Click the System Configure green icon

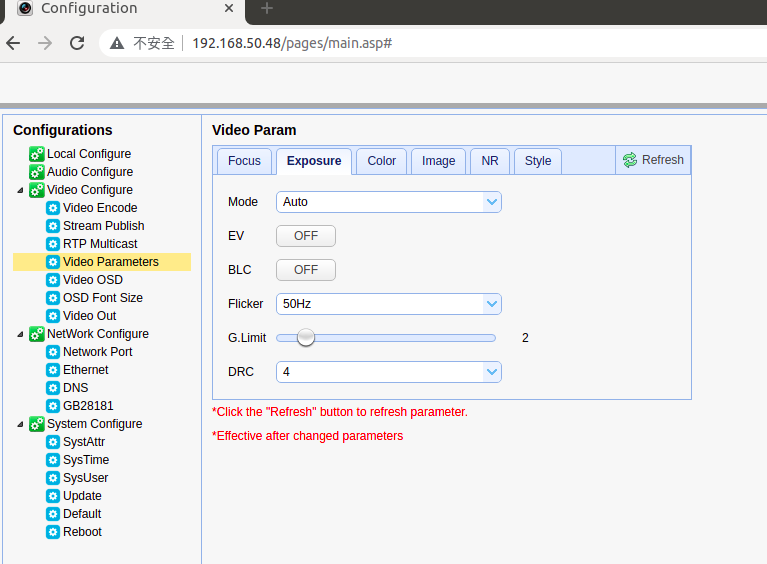(x=37, y=424)
